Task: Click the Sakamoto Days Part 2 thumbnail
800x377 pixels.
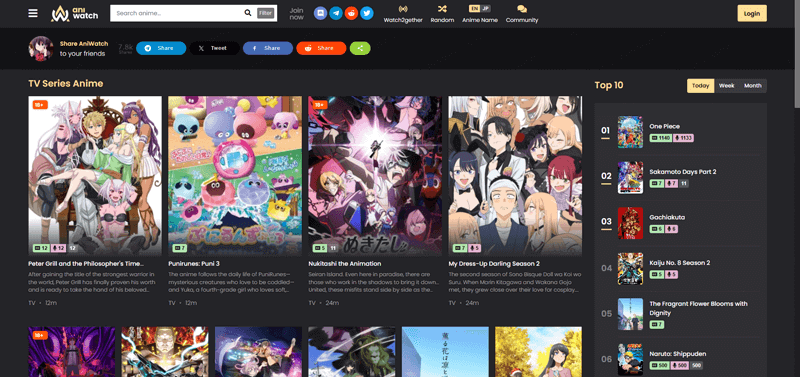Action: pos(630,178)
